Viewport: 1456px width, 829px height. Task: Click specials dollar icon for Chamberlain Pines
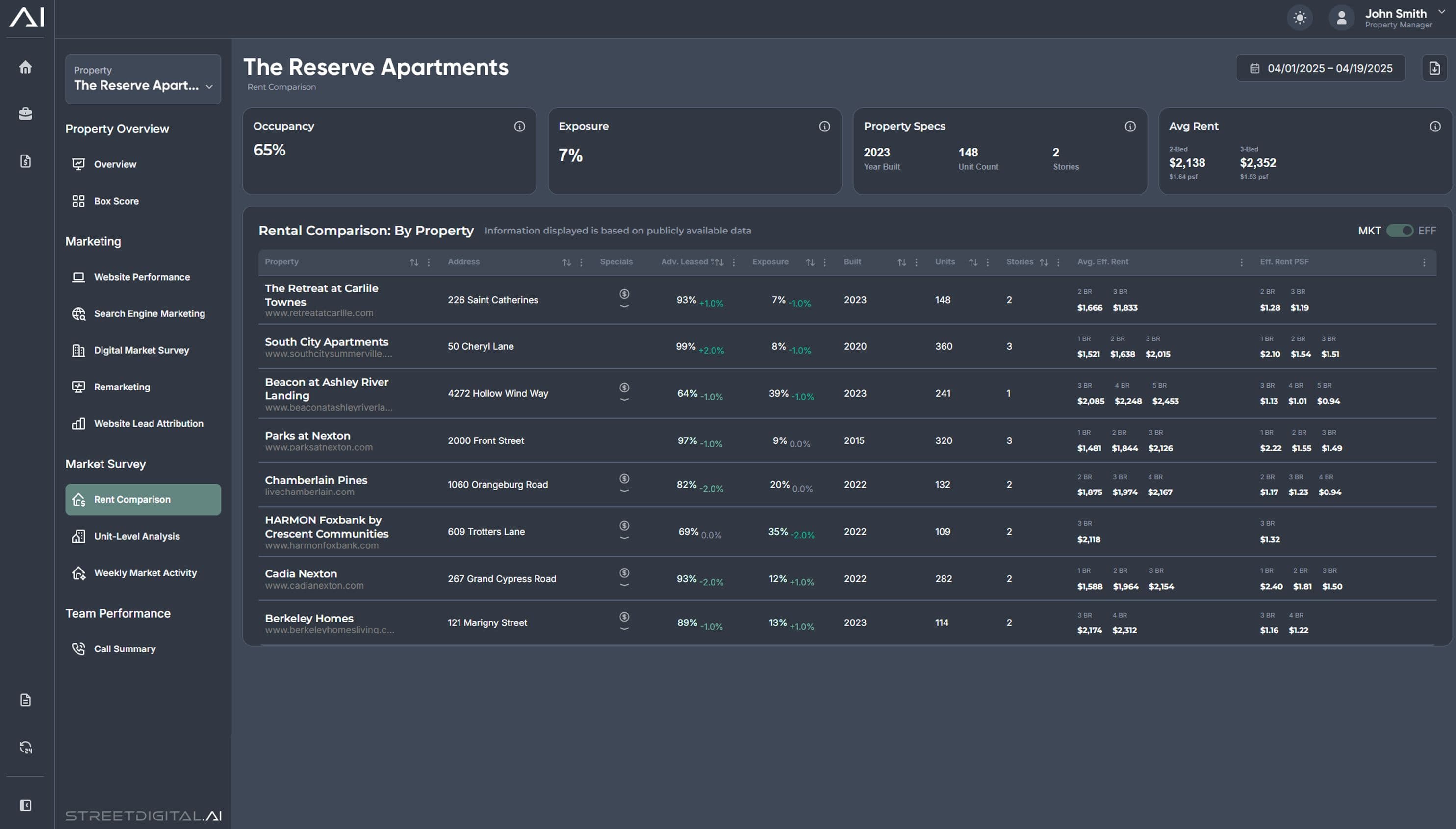point(624,479)
